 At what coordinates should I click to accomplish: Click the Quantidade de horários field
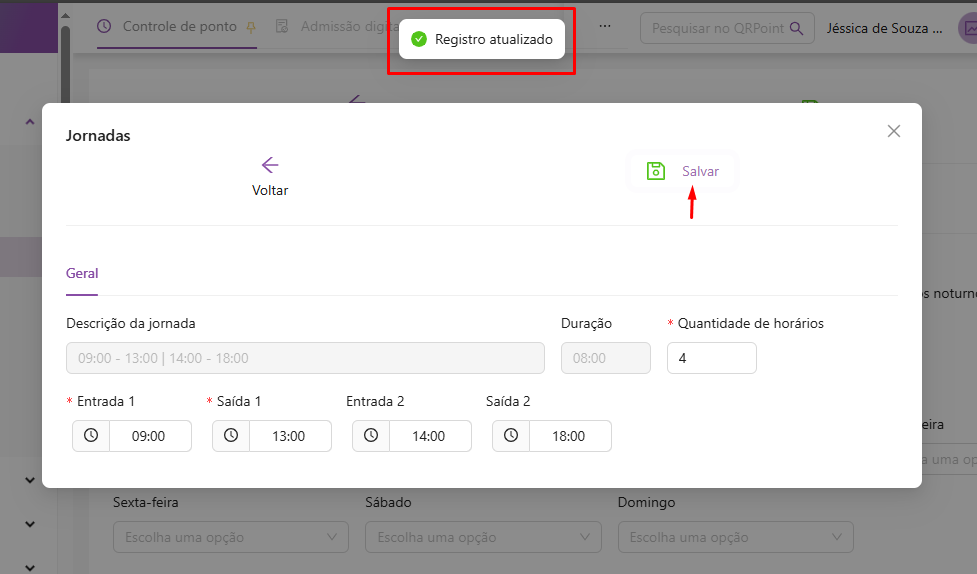711,358
